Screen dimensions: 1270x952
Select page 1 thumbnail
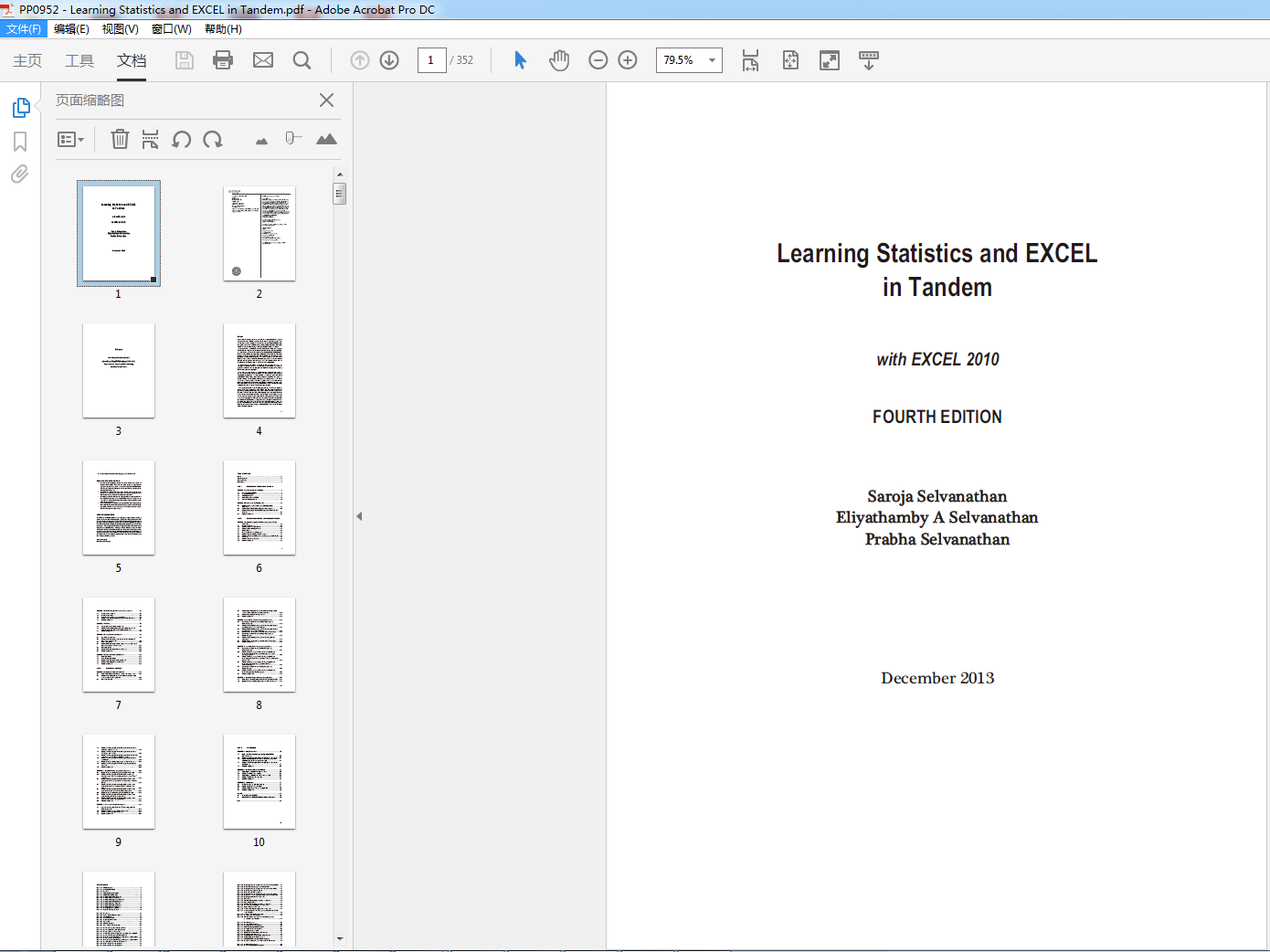tap(119, 234)
